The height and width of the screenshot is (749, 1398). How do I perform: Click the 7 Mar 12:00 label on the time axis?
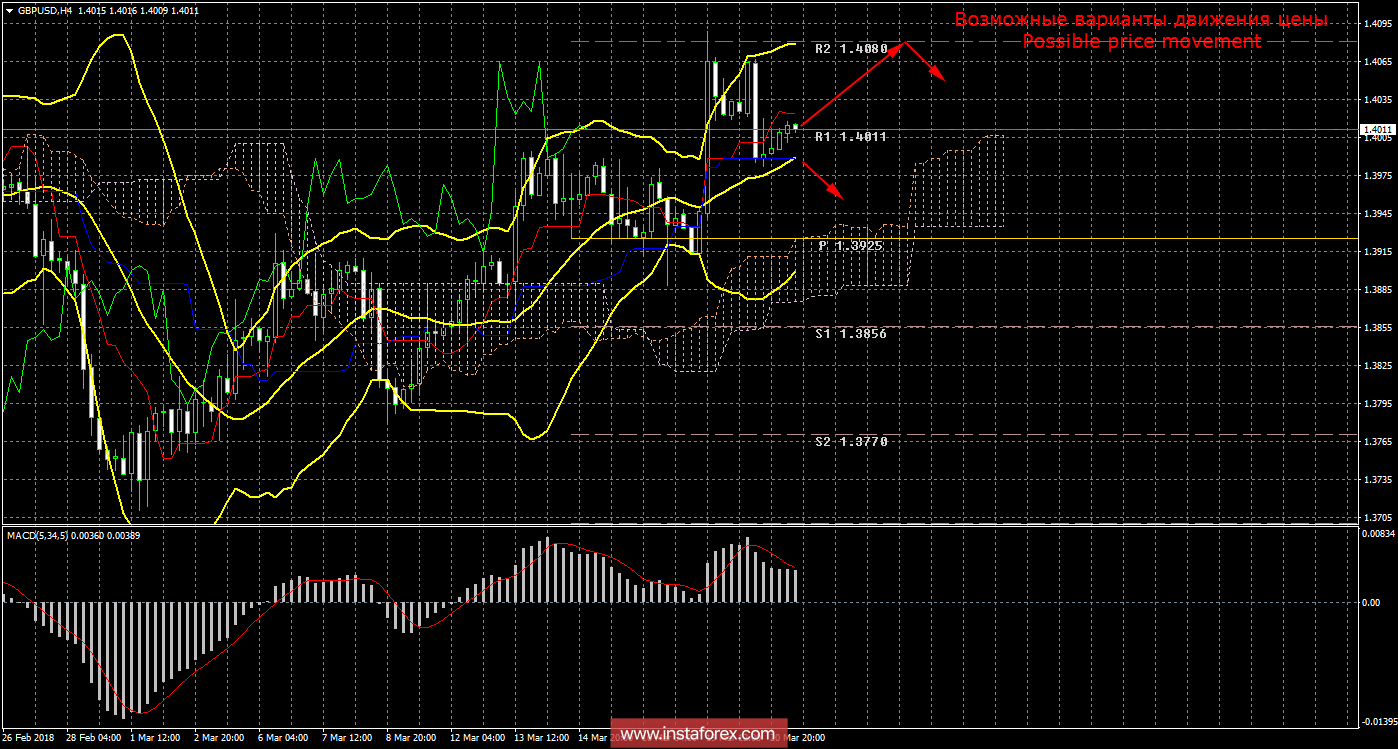pos(347,738)
